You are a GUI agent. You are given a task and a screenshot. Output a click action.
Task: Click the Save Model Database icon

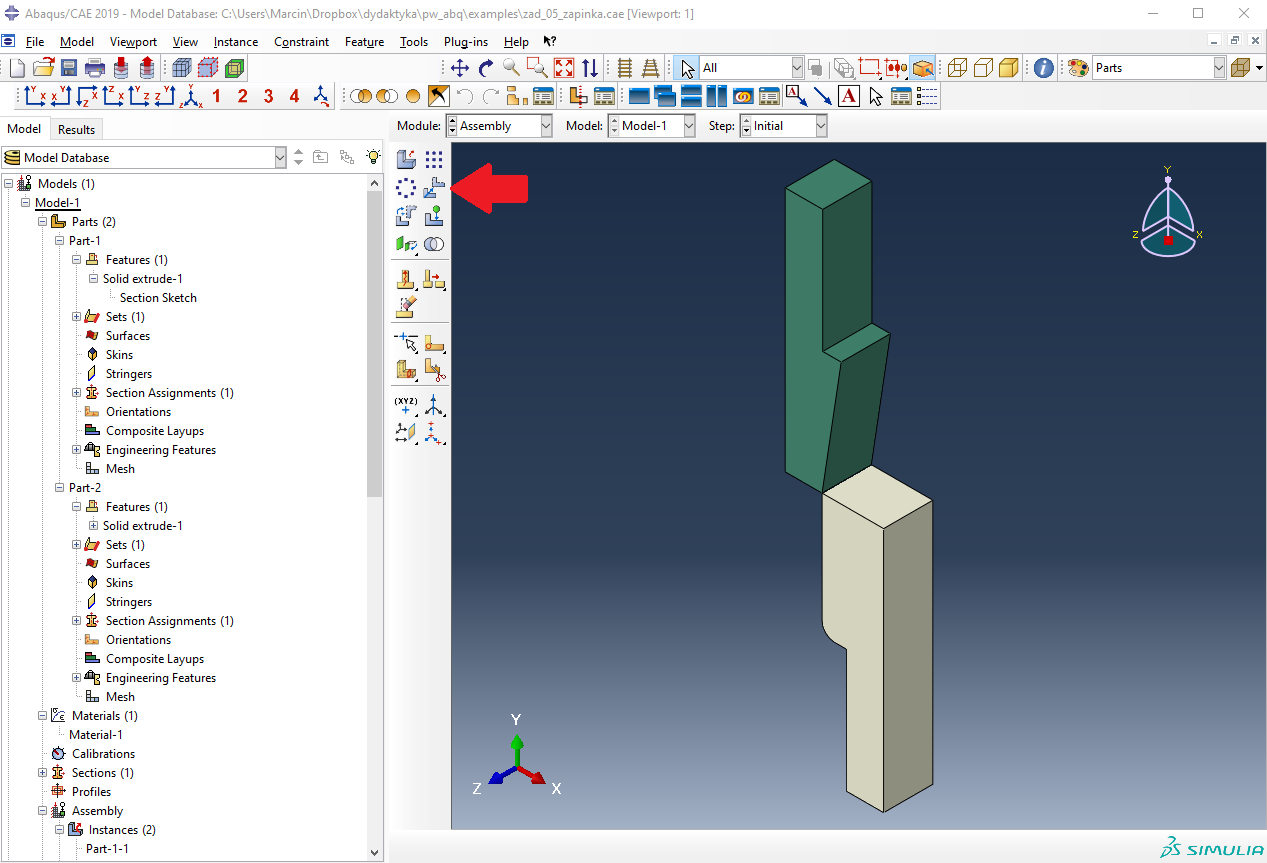pyautogui.click(x=69, y=68)
